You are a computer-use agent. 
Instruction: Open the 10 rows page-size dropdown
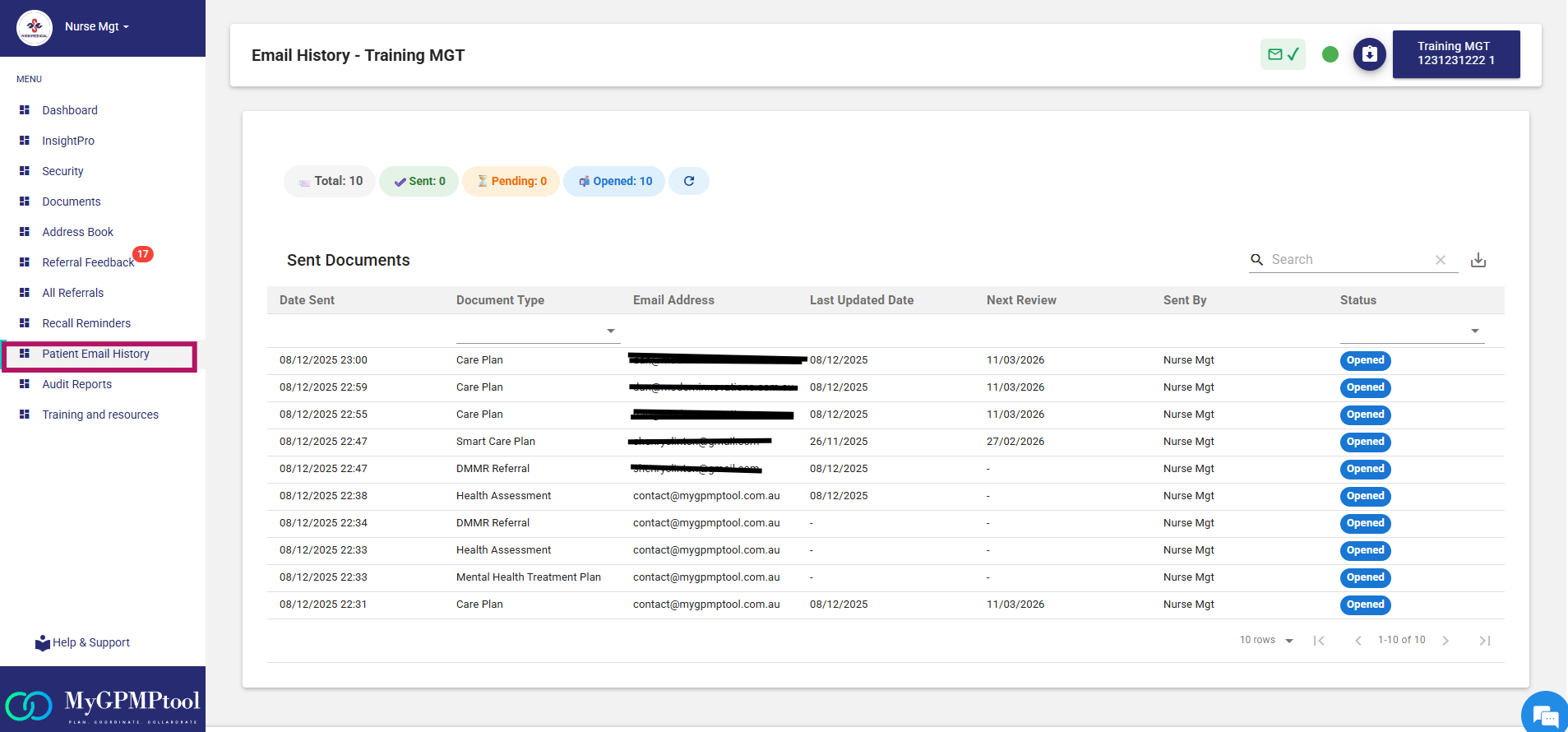1266,640
